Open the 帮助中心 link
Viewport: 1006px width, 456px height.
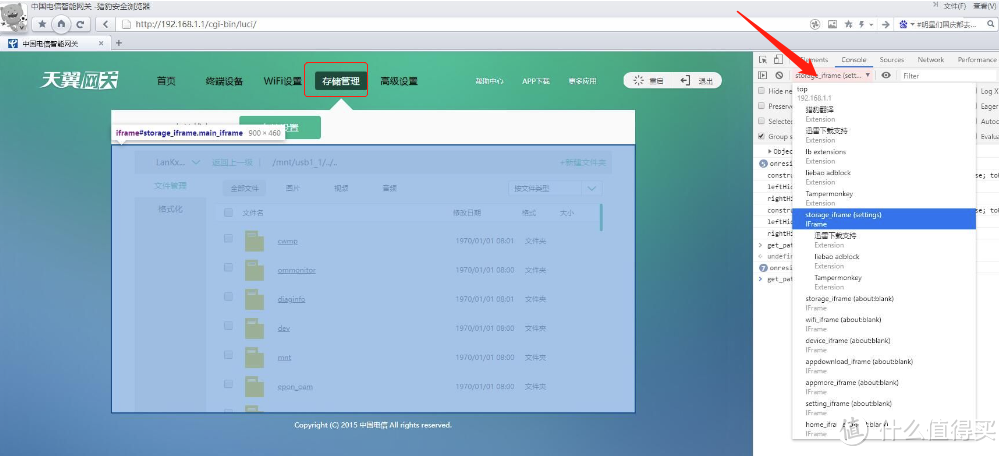pos(490,81)
